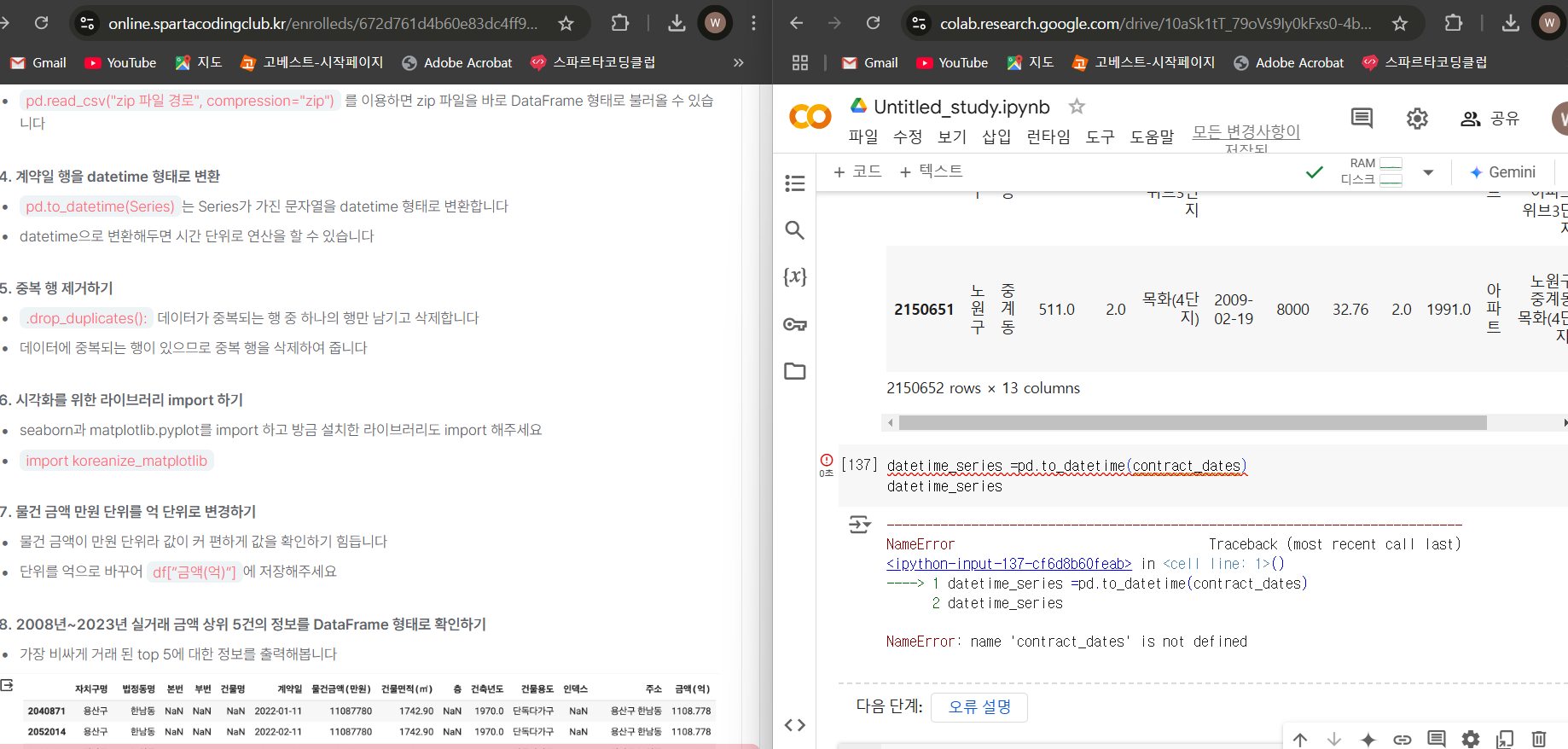Open table of contents sidebar icon
Image resolution: width=1568 pixels, height=749 pixels.
[795, 183]
